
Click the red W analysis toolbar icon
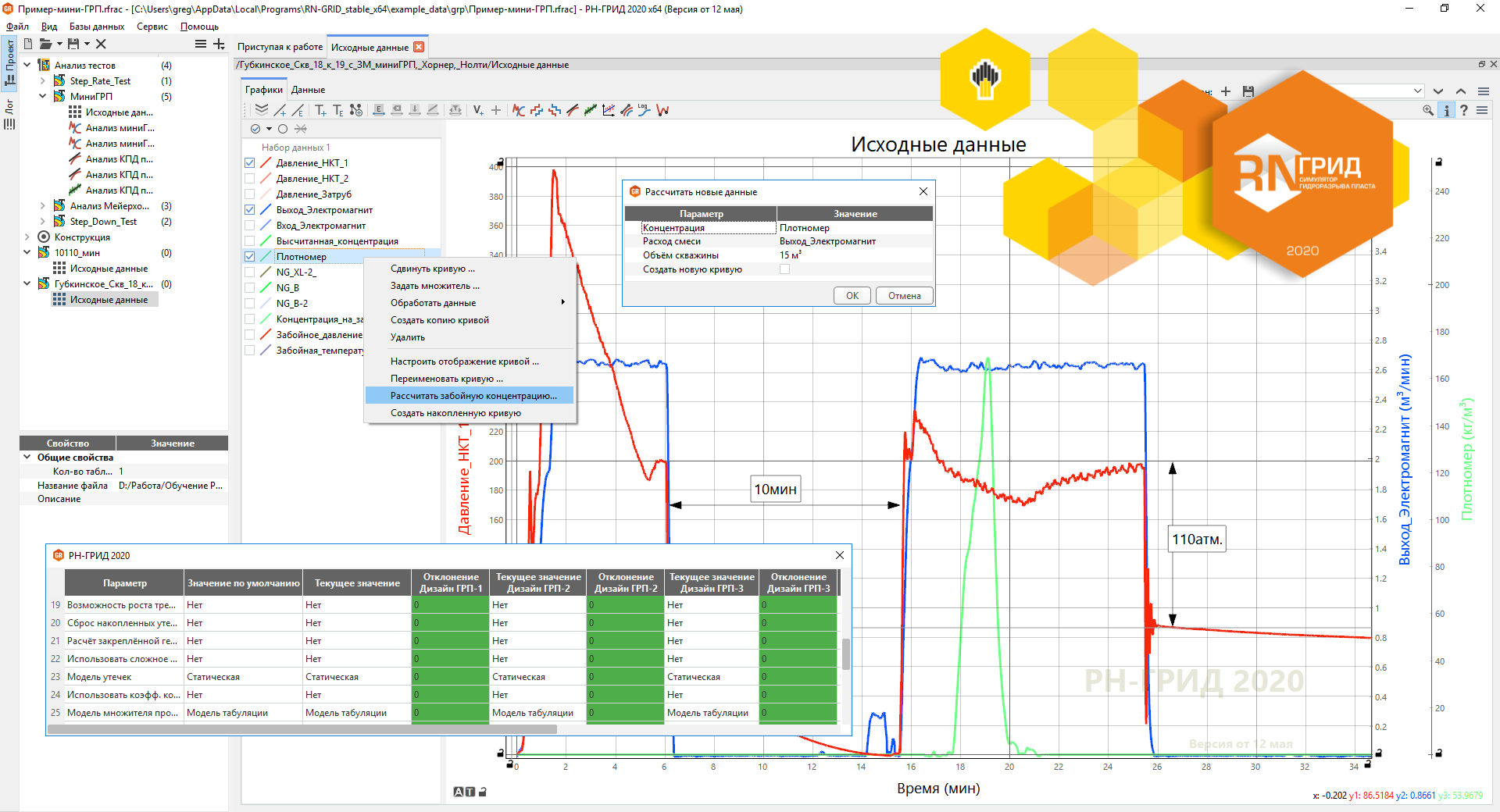[x=662, y=110]
